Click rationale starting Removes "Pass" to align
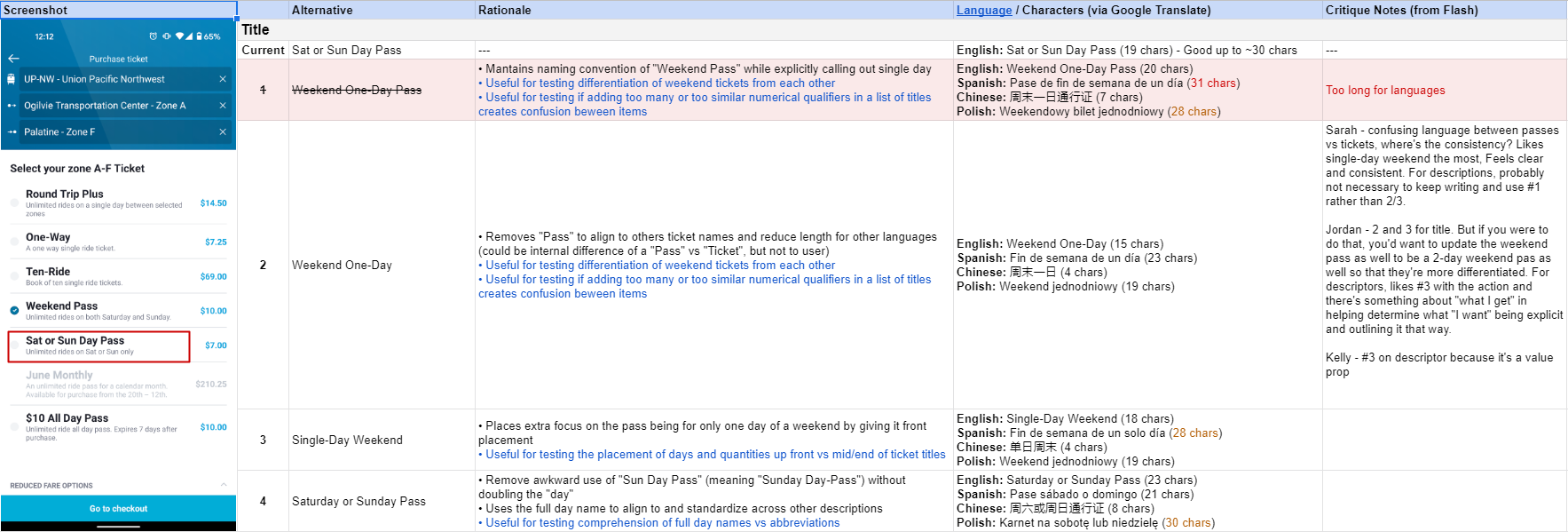The image size is (1568, 532). point(707,243)
